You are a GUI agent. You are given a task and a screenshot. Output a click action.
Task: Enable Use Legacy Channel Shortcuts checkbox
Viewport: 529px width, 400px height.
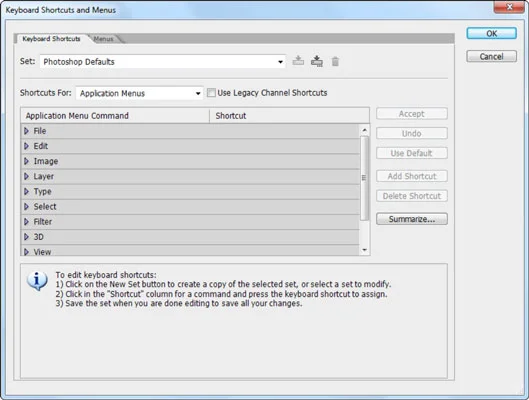211,93
